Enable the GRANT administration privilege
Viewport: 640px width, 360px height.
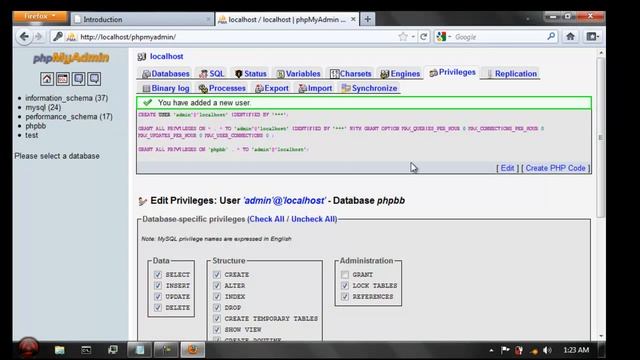click(345, 275)
